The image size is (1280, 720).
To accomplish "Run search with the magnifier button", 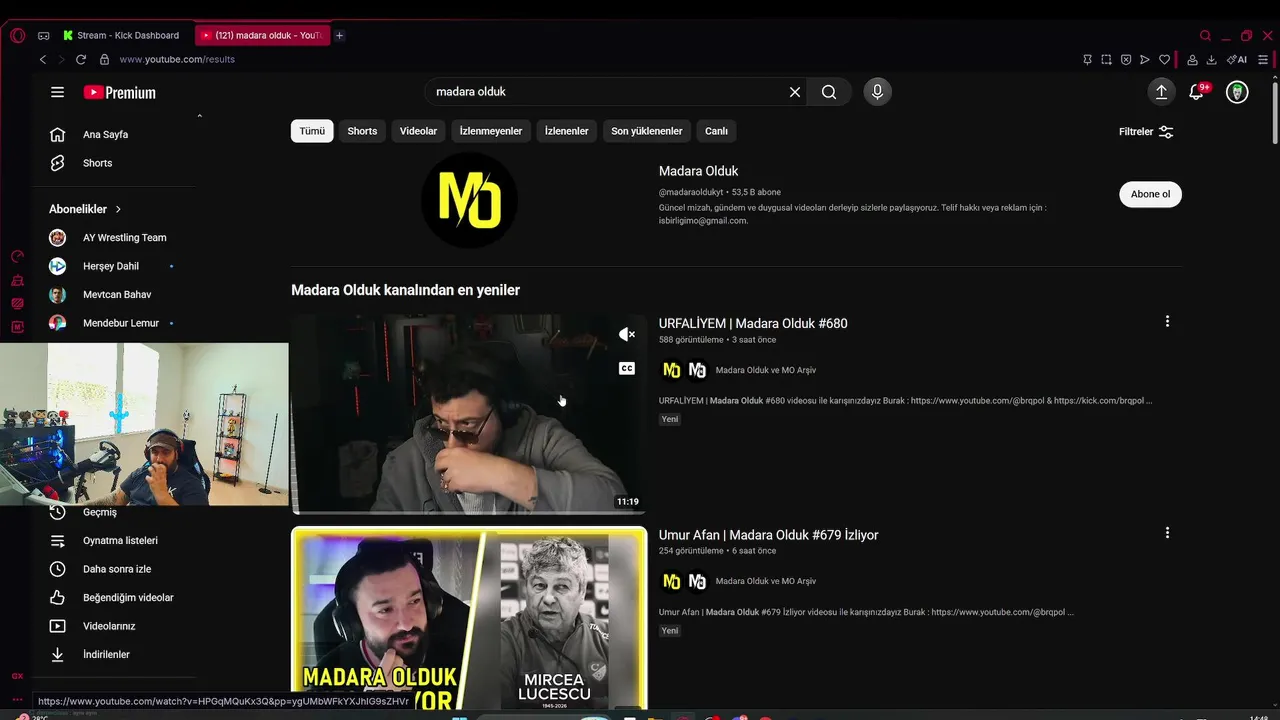I will [829, 92].
